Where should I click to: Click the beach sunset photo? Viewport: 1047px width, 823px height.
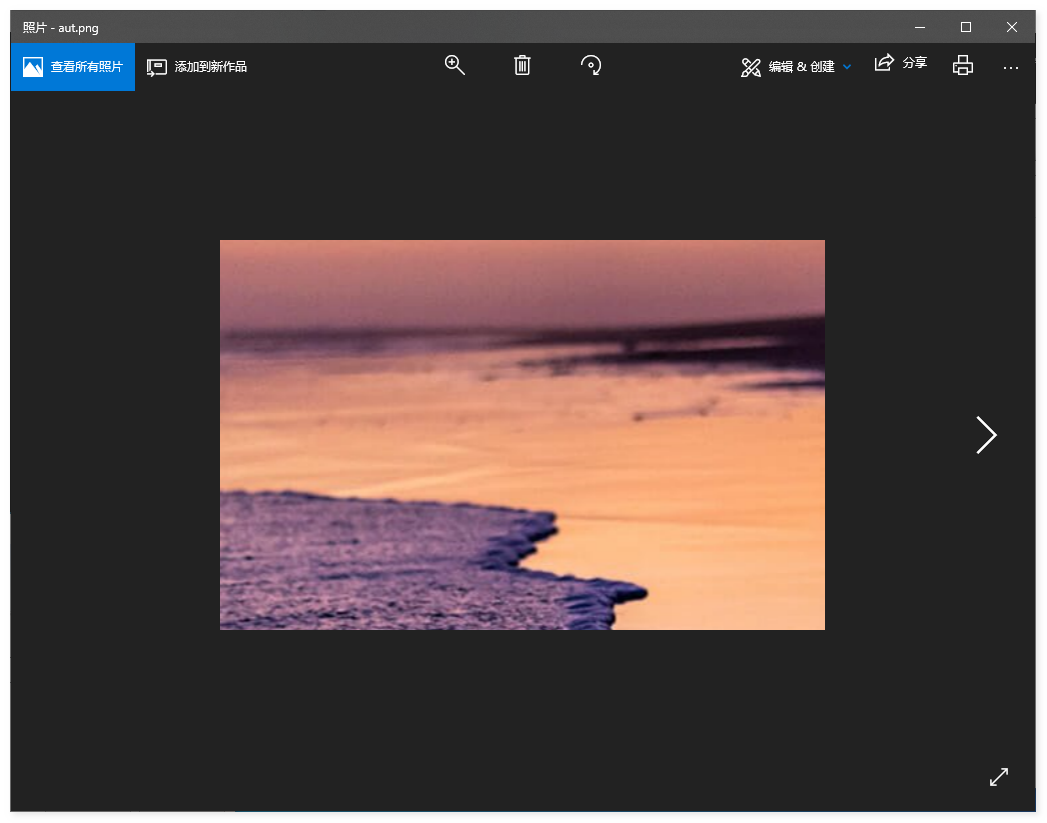522,435
